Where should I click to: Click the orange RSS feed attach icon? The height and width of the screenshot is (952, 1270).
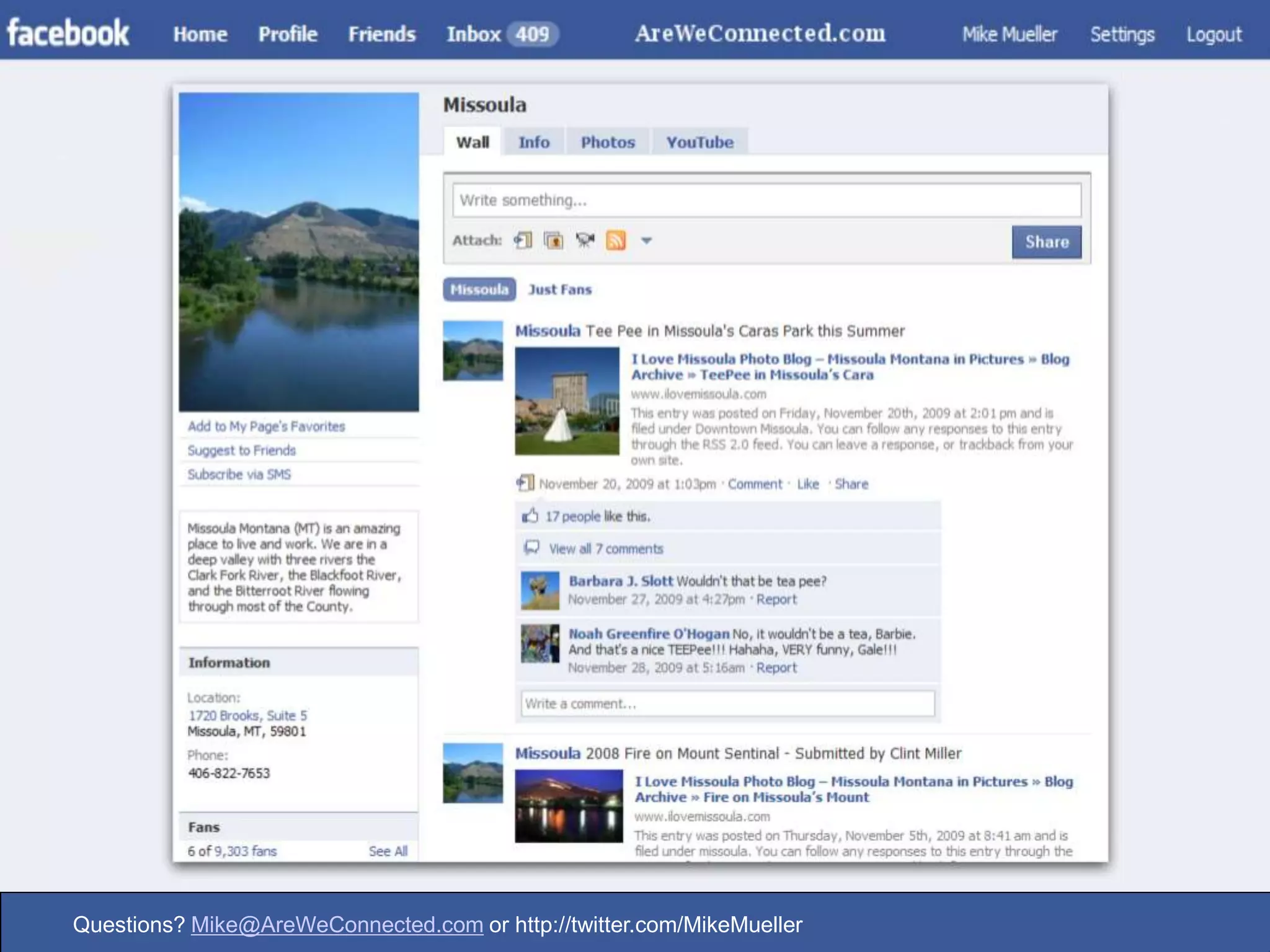point(616,240)
